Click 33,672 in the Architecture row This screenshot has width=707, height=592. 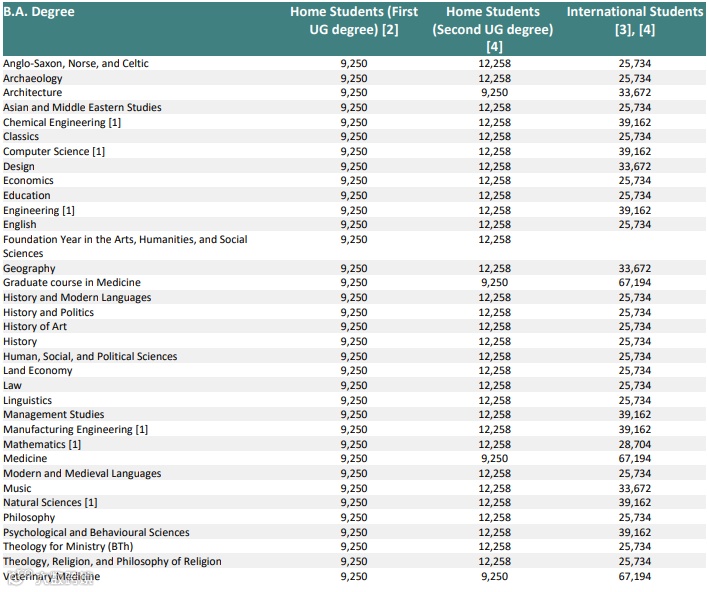click(634, 92)
